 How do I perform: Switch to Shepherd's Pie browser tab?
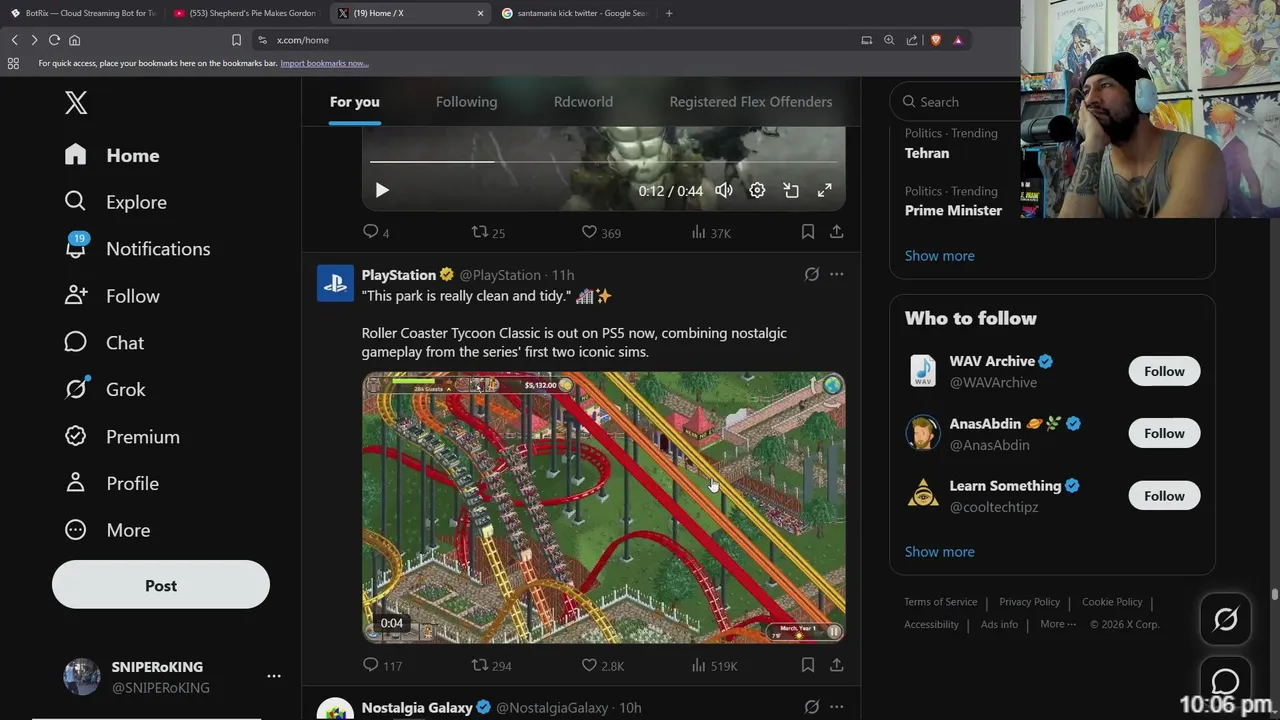click(245, 13)
